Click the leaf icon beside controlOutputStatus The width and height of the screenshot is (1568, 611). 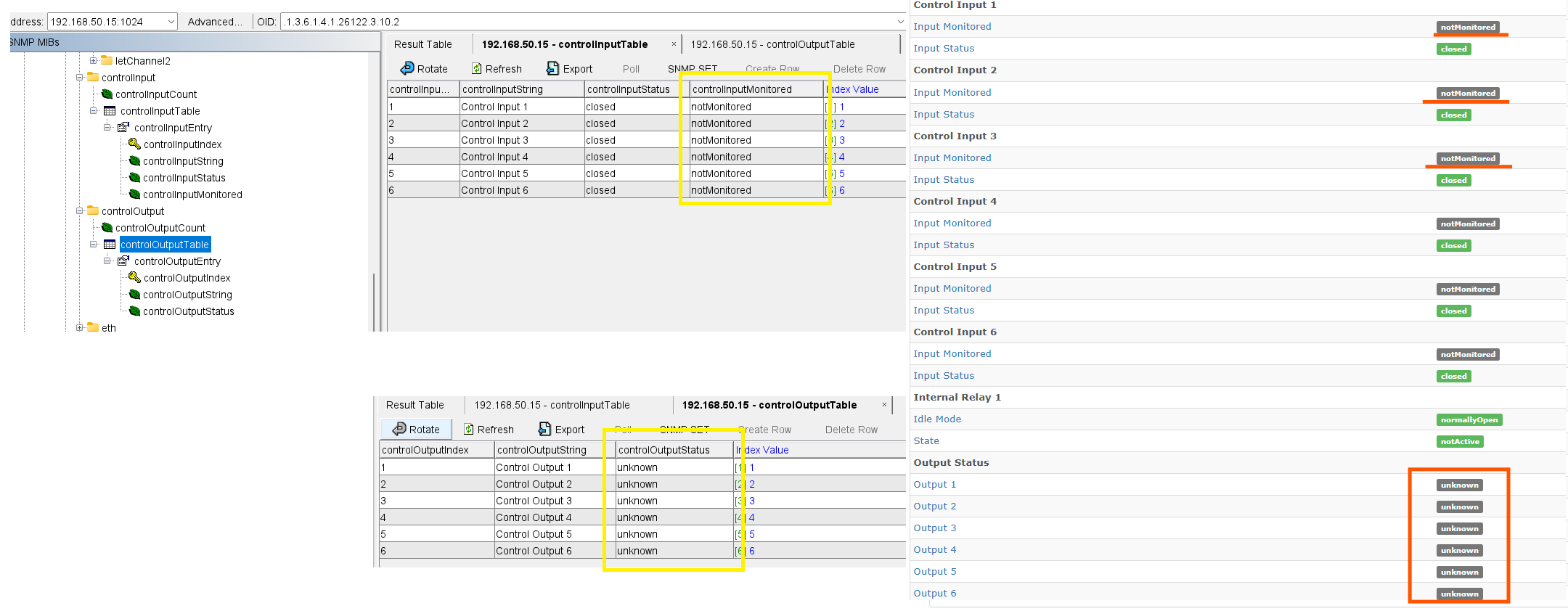coord(134,311)
